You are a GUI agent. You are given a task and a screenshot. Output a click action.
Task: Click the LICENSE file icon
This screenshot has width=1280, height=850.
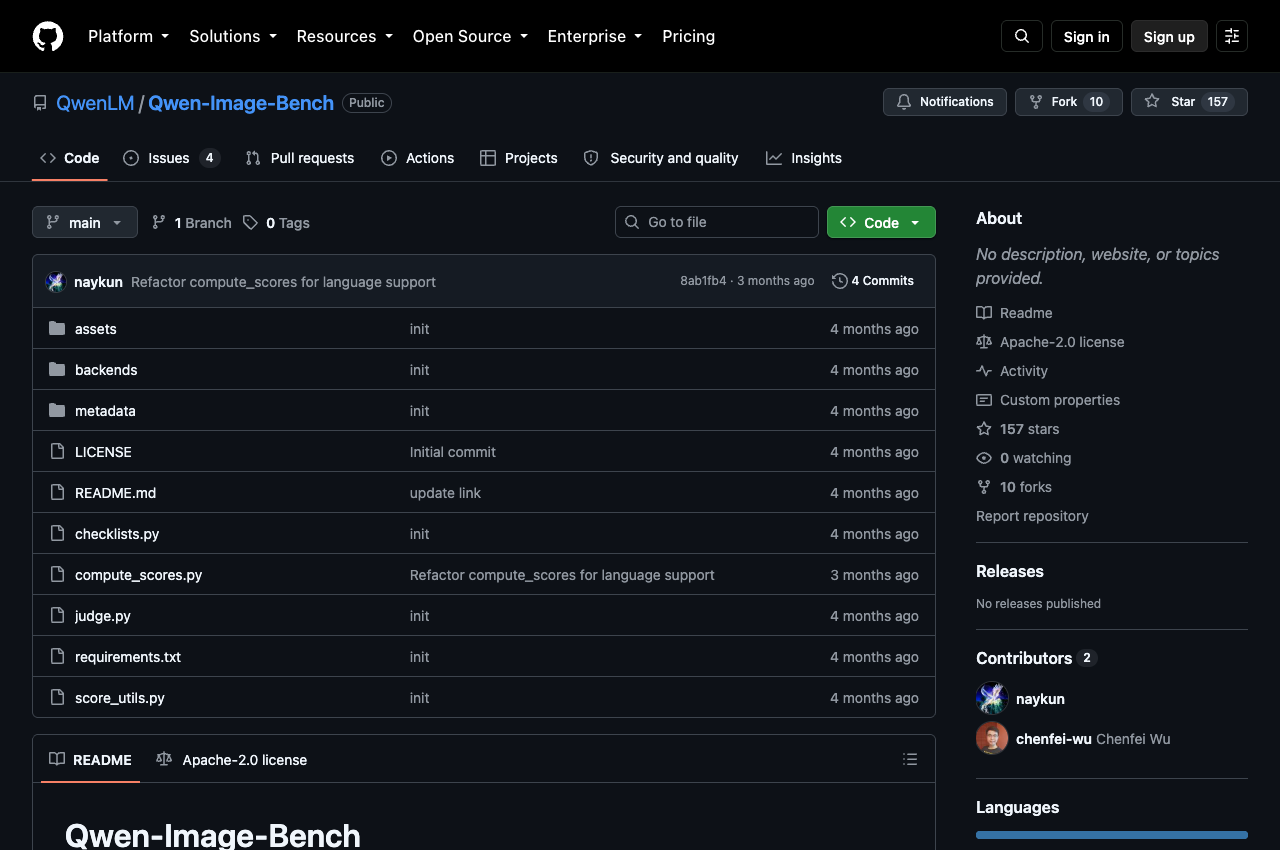click(x=57, y=452)
